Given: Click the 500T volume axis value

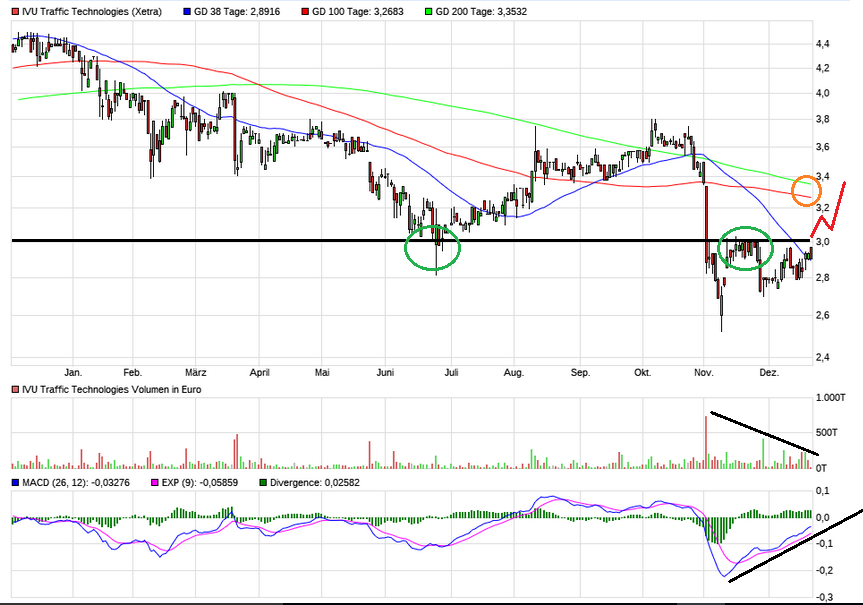Looking at the screenshot, I should click(827, 433).
